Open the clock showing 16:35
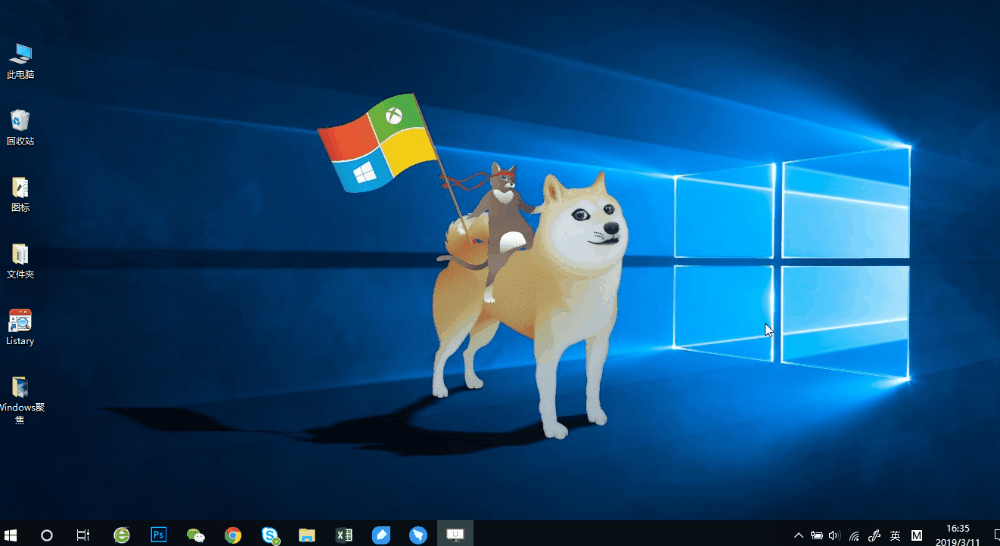 click(957, 536)
